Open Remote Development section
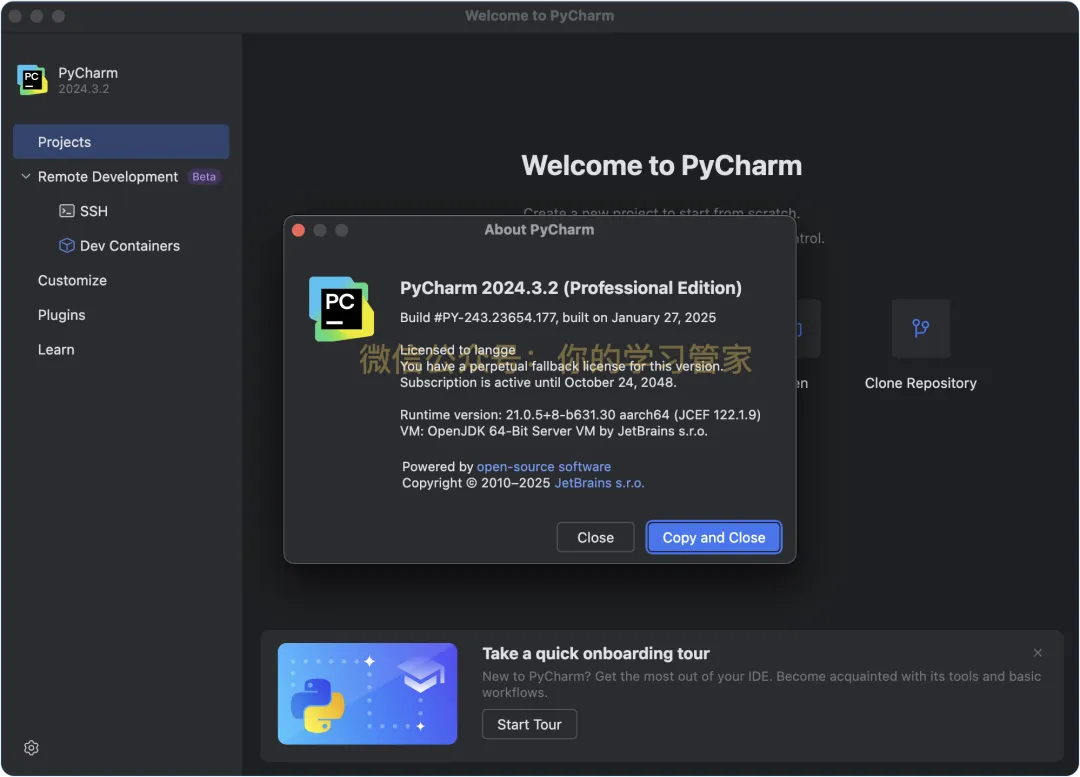1080x777 pixels. (108, 176)
